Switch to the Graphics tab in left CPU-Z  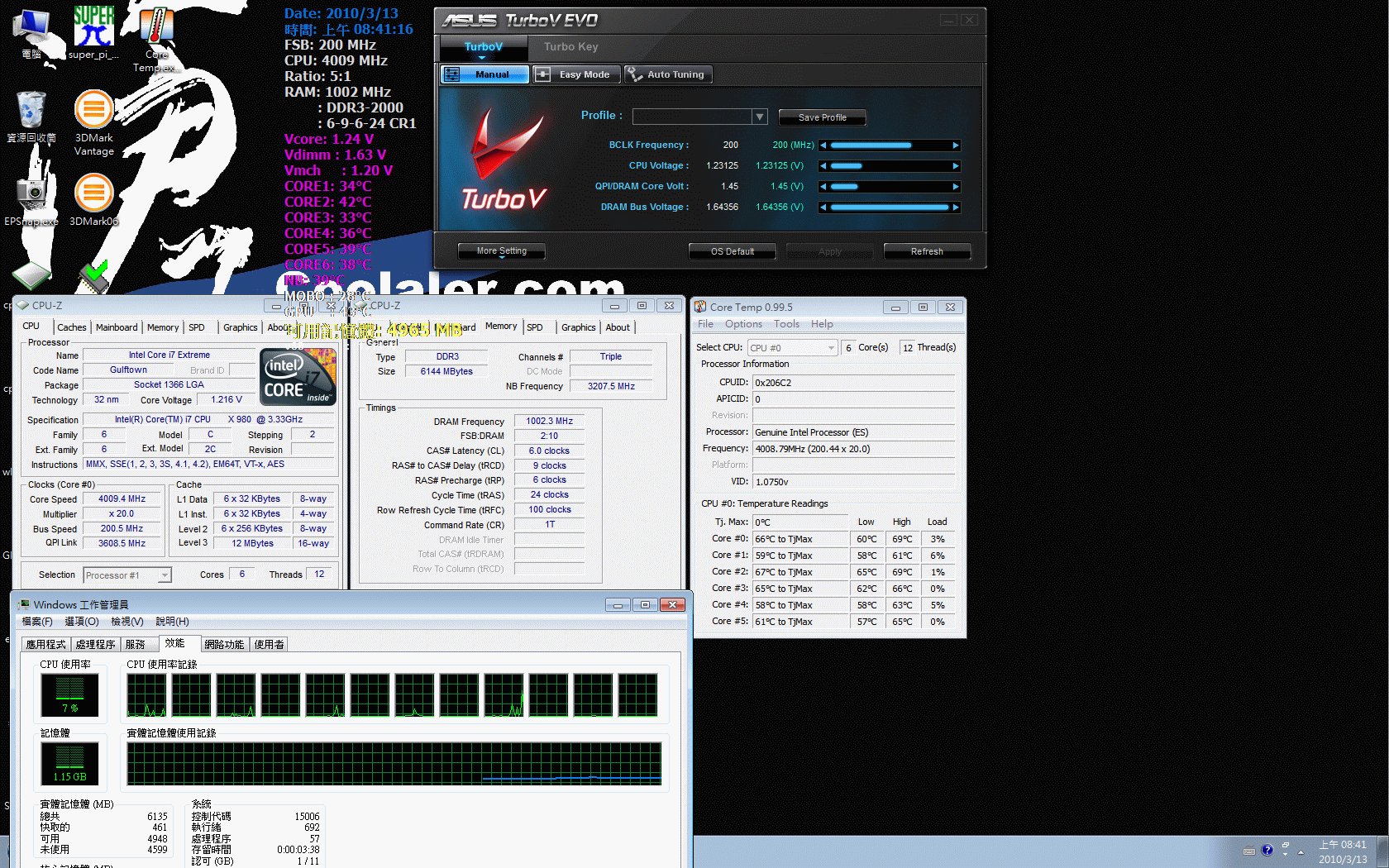point(241,327)
